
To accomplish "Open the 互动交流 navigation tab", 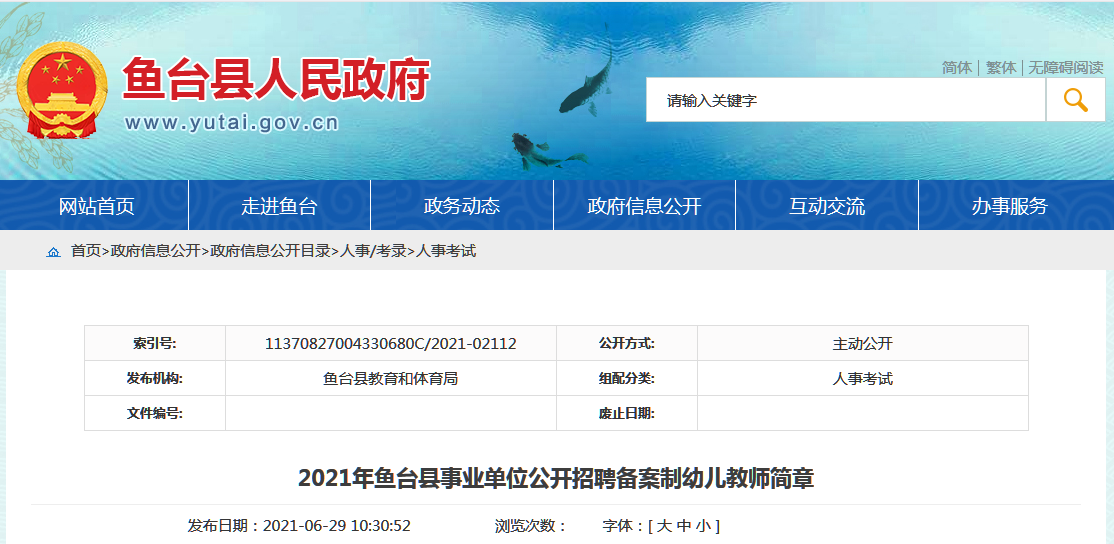I will (827, 206).
